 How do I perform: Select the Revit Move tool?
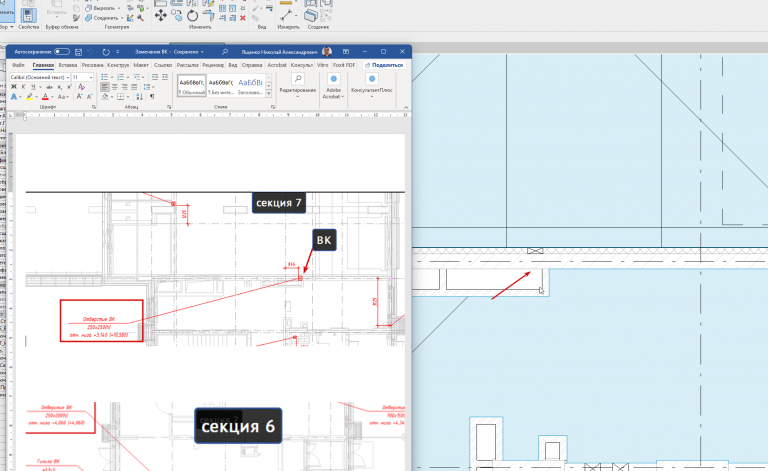pos(160,16)
